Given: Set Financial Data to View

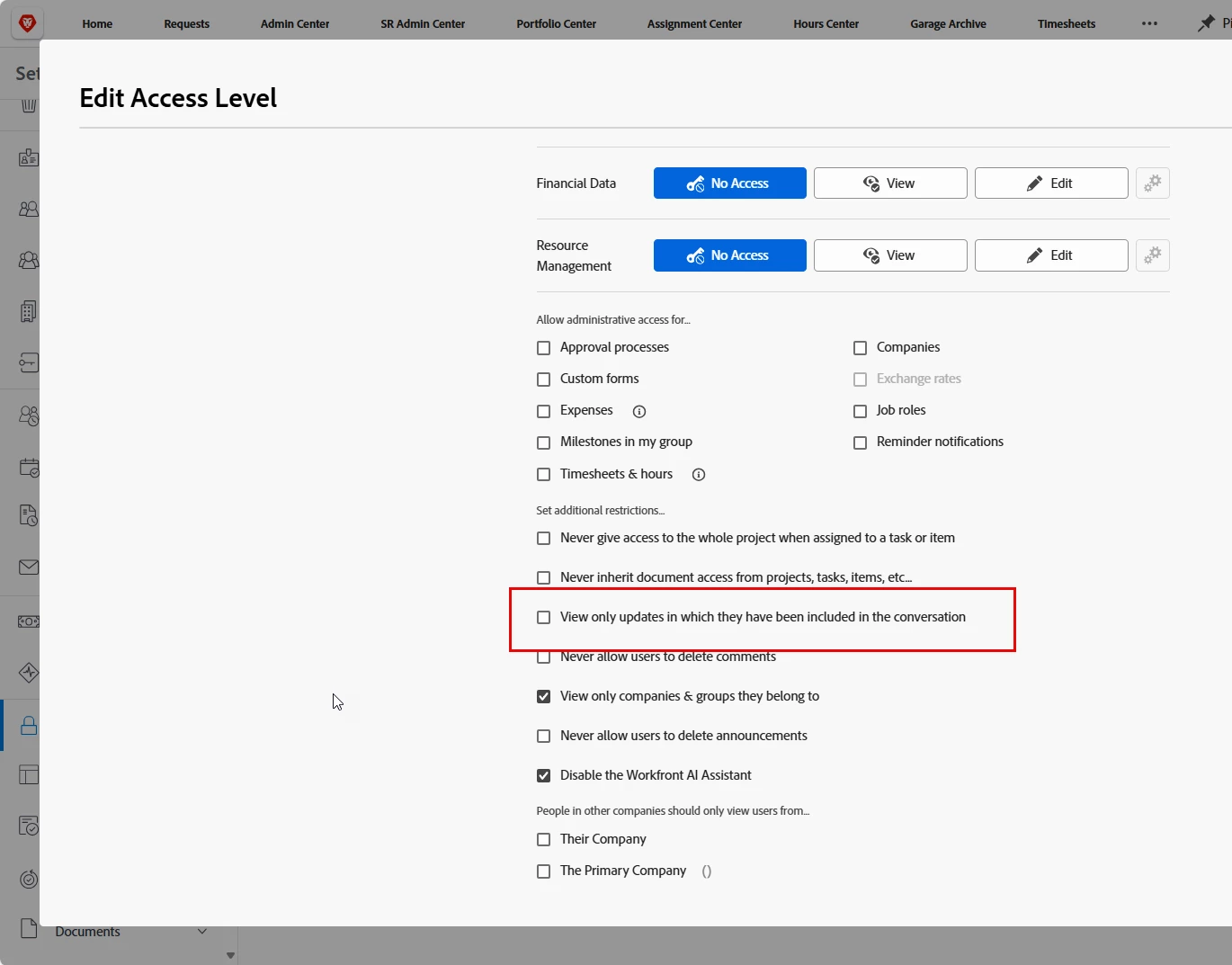Looking at the screenshot, I should tap(890, 183).
